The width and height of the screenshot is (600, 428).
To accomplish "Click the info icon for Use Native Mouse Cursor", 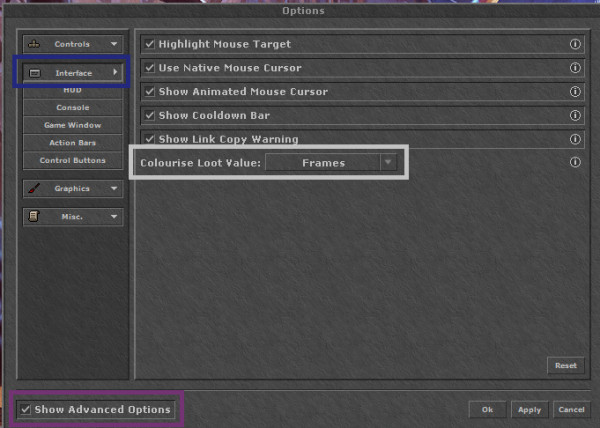I will (x=575, y=68).
